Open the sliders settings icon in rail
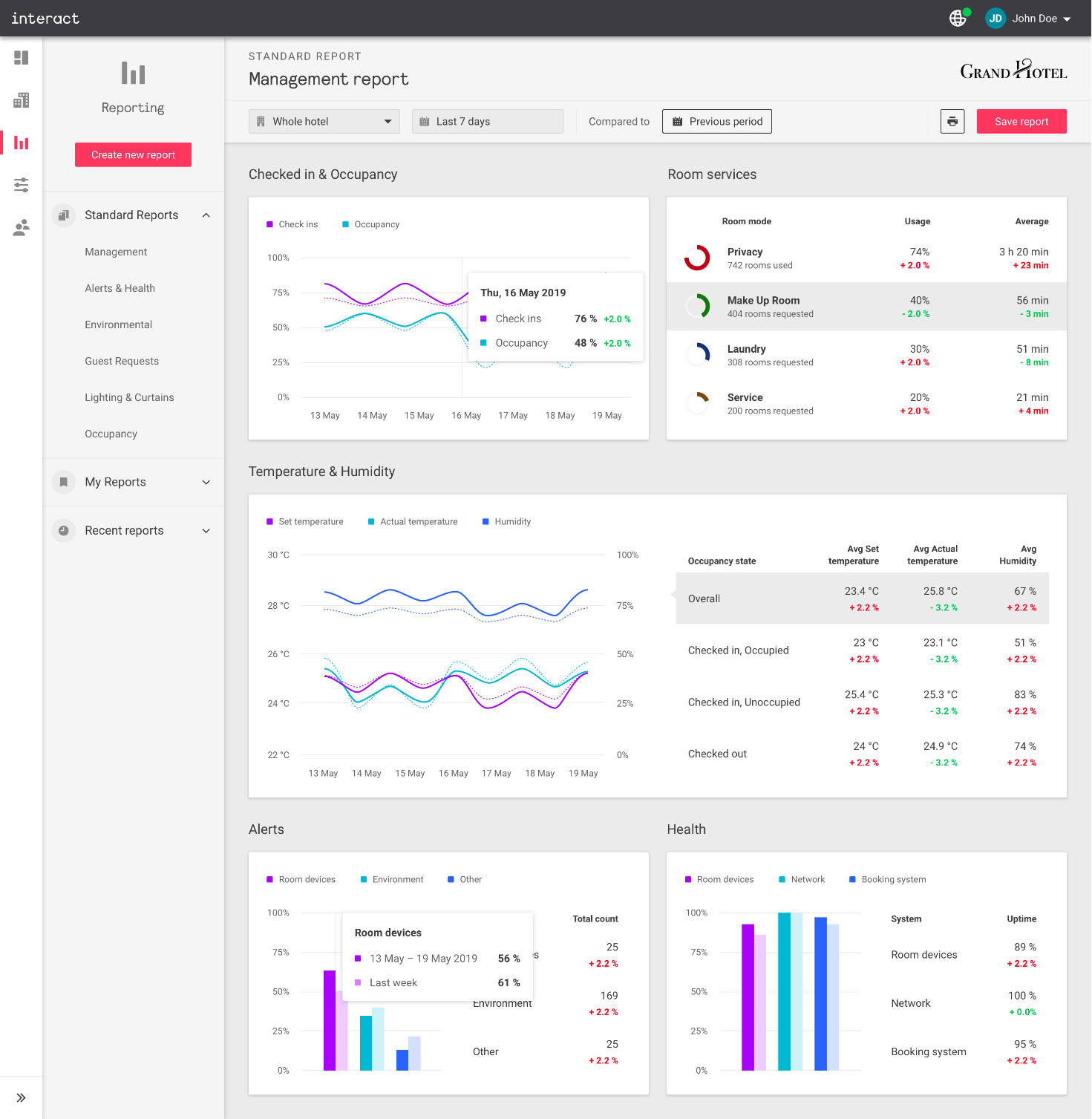The image size is (1092, 1119). [x=21, y=185]
